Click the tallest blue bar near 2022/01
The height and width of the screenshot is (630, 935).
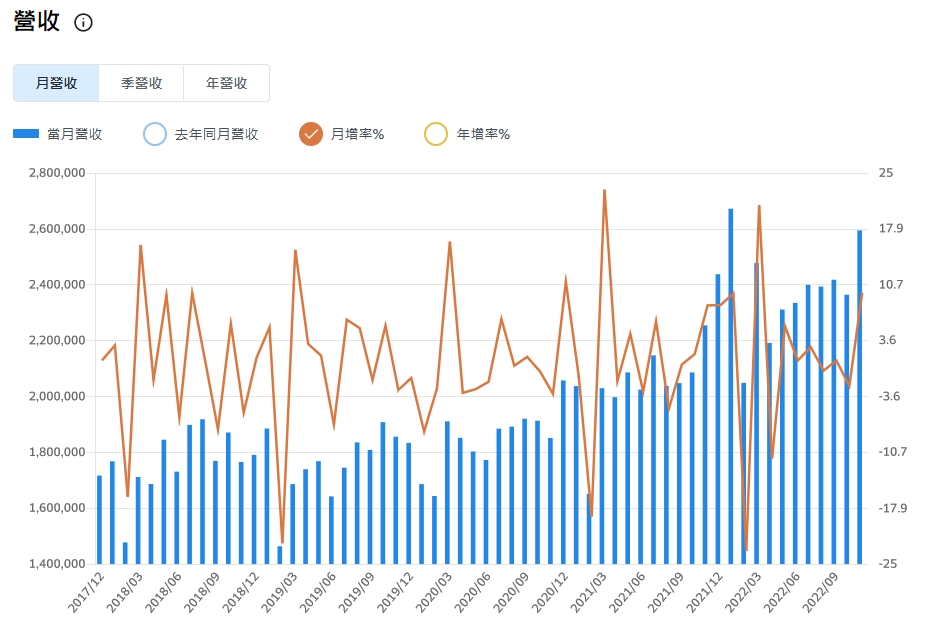click(730, 386)
